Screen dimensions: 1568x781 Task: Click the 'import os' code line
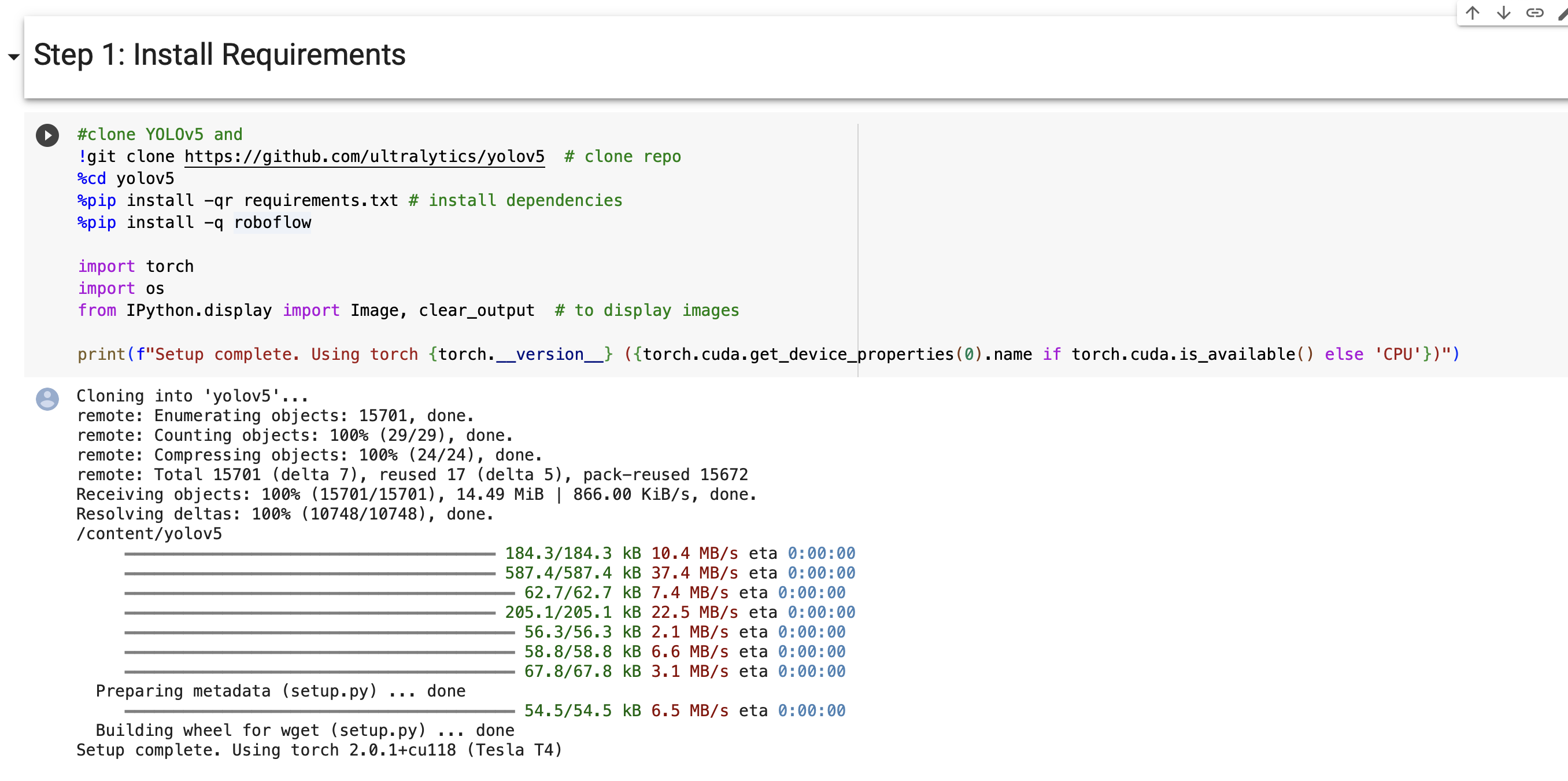coord(121,288)
